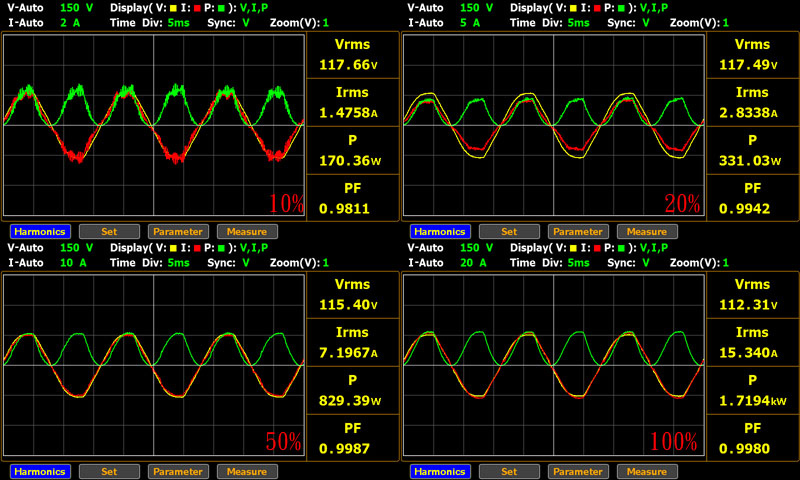
Task: Click red I swatch in 10 A panel header
Action: [197, 248]
